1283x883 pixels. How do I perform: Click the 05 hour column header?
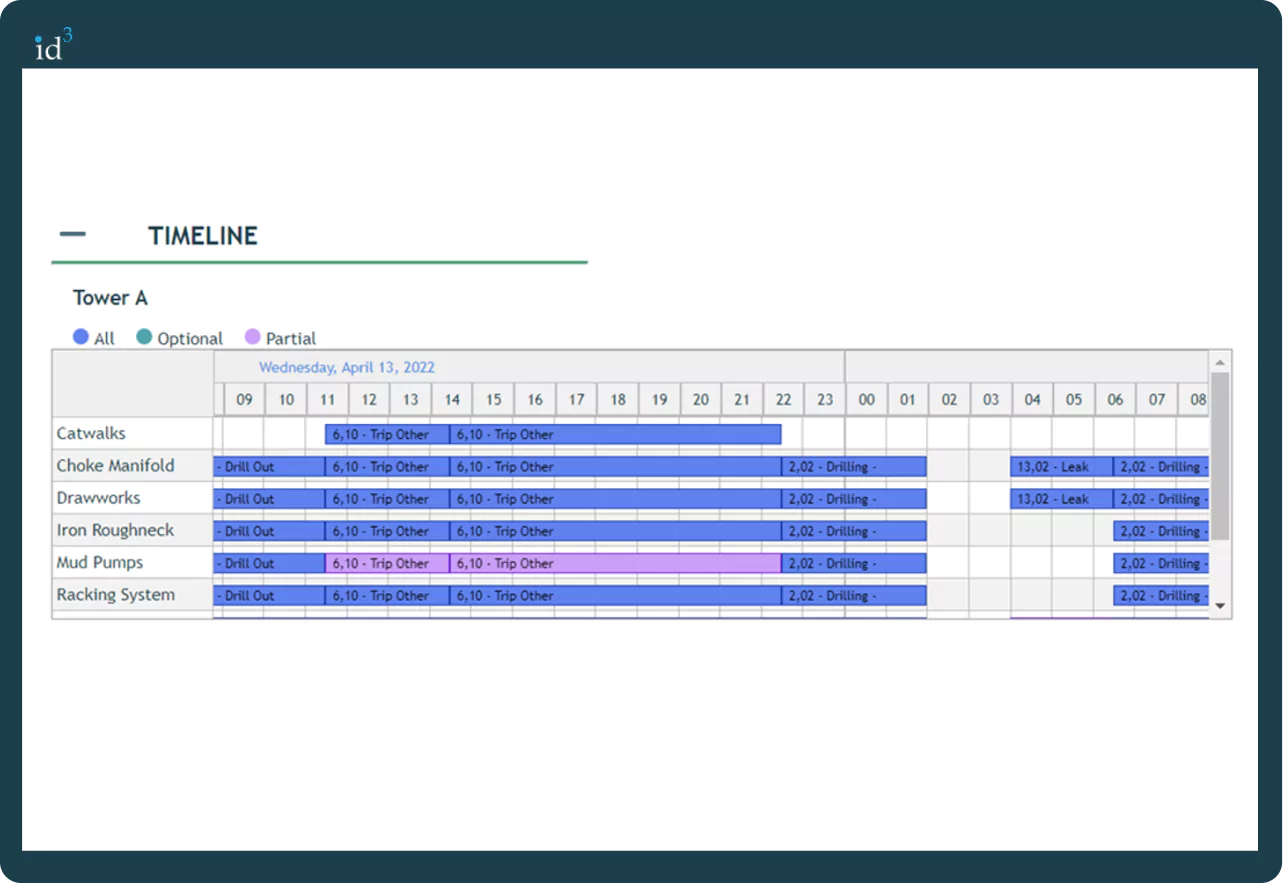pyautogui.click(x=1074, y=399)
